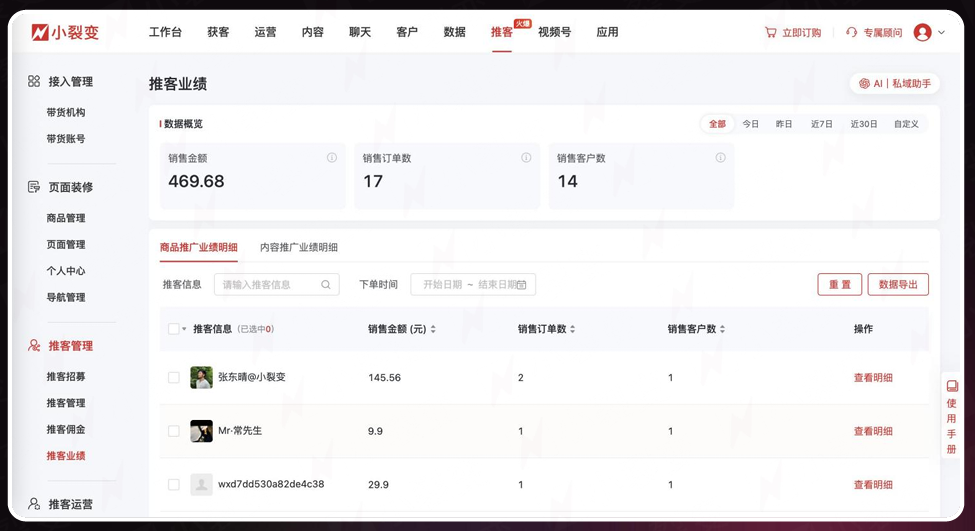The image size is (975, 531).
Task: Toggle the select-all header checkbox
Action: 174,329
